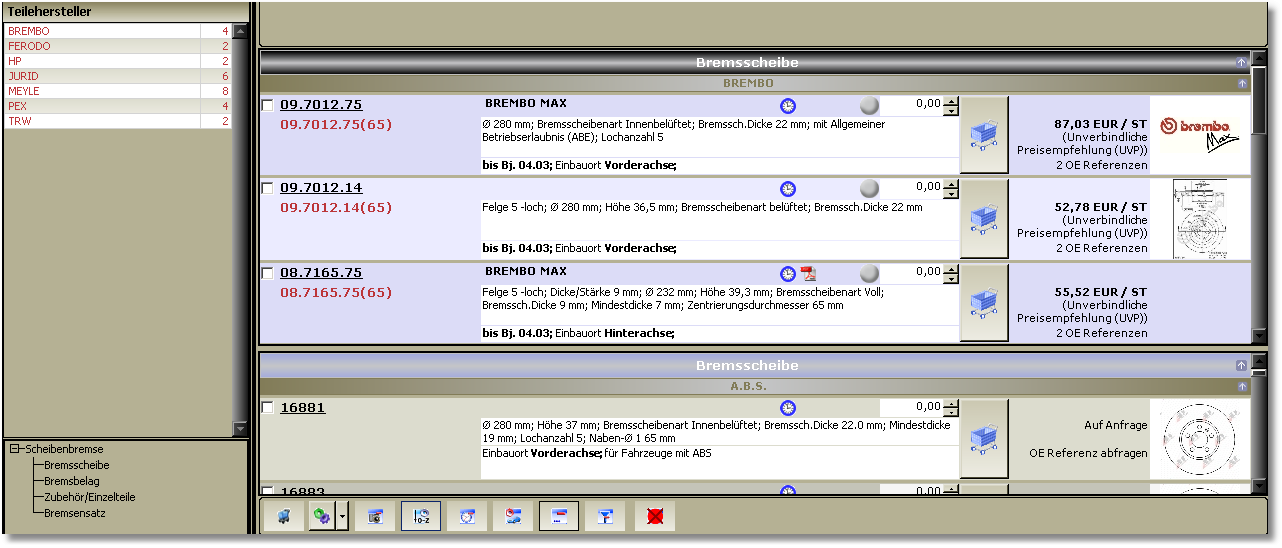Click the red crossed-out cancel toolbar icon

(655, 516)
